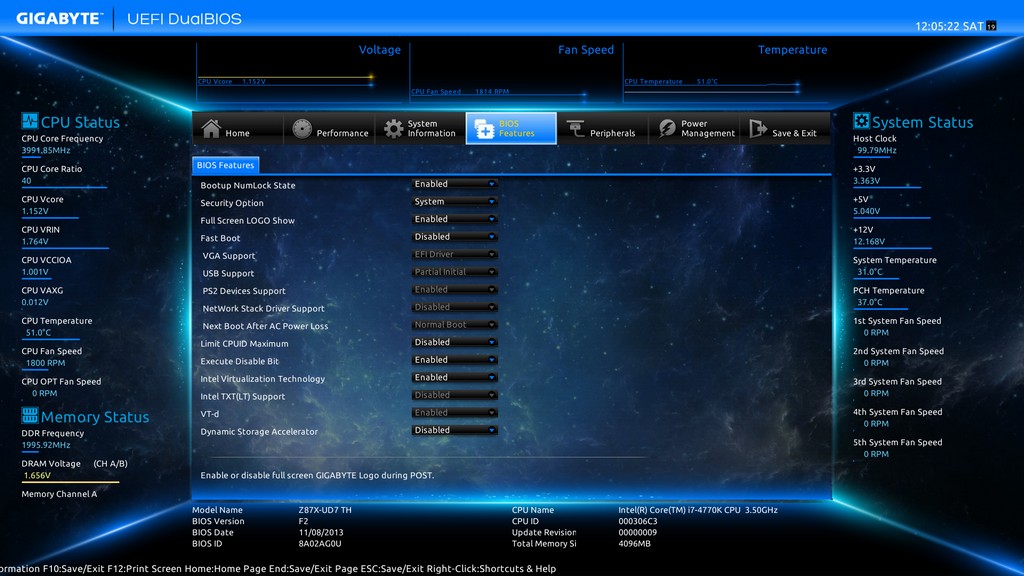Click the Model Name value Z87X-UD7 TH
1024x576 pixels.
pyautogui.click(x=325, y=510)
